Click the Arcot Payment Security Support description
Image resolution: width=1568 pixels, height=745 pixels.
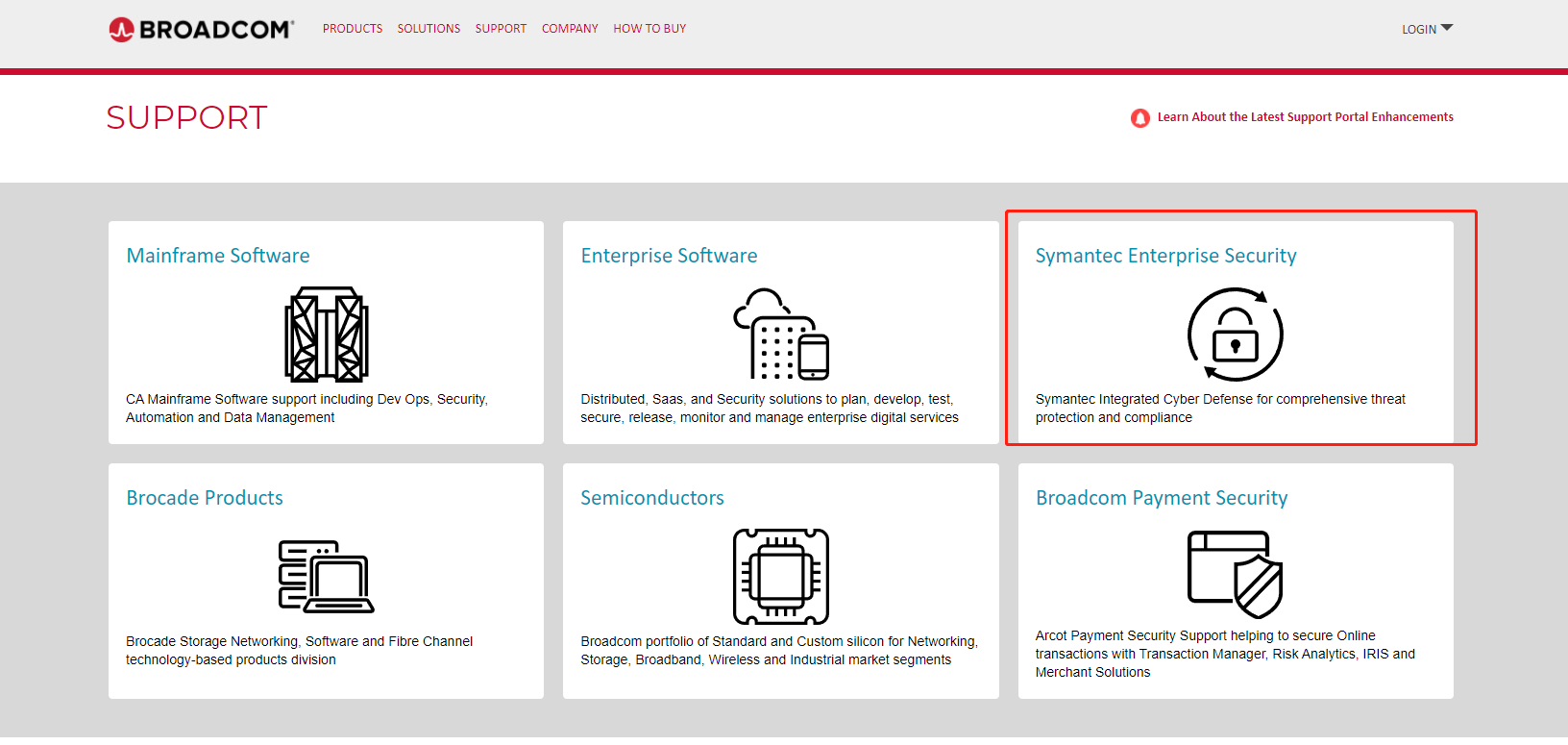click(1225, 654)
